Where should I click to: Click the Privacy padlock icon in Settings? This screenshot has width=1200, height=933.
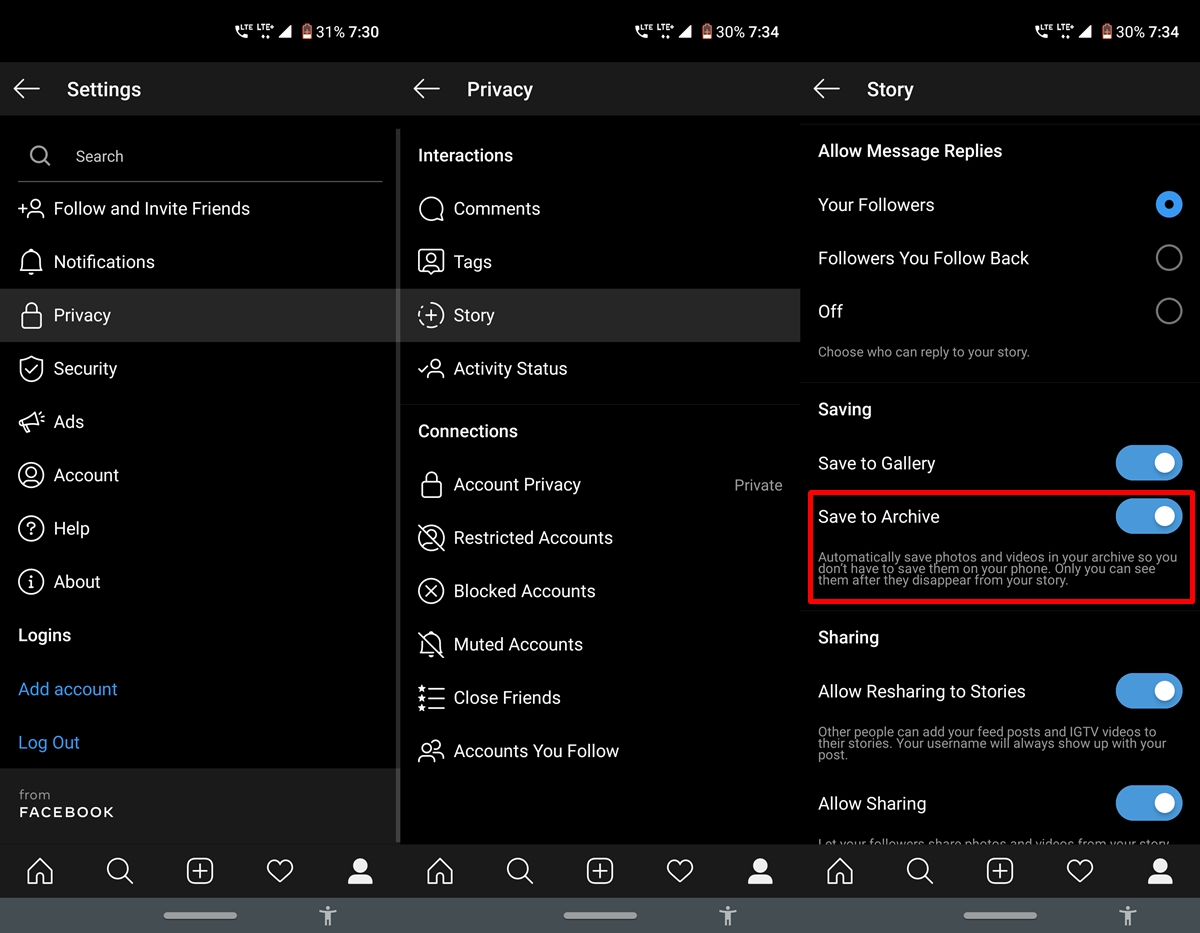(x=31, y=316)
